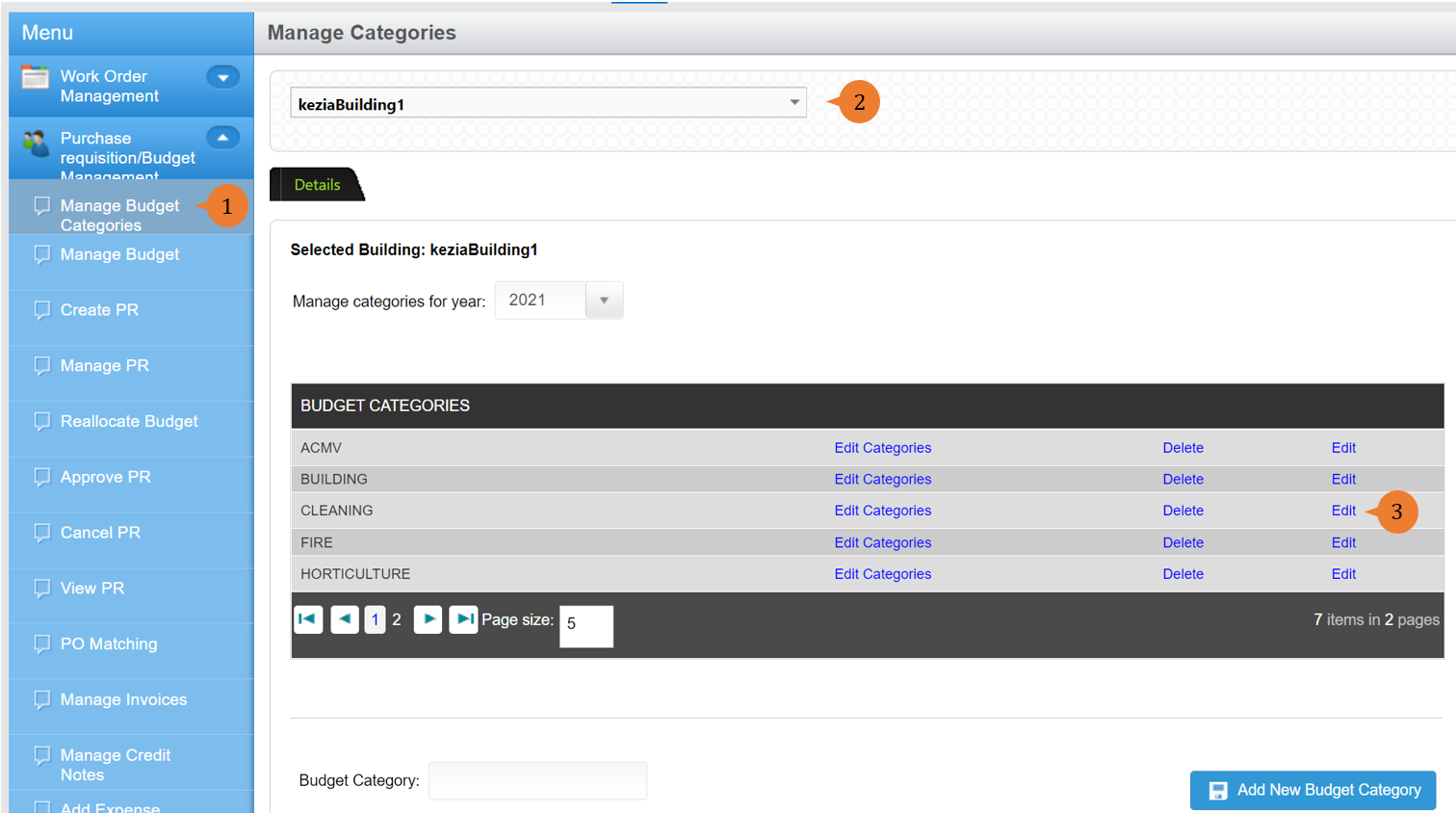1456x813 pixels.
Task: Delete the BUILDING budget category
Action: [x=1183, y=479]
